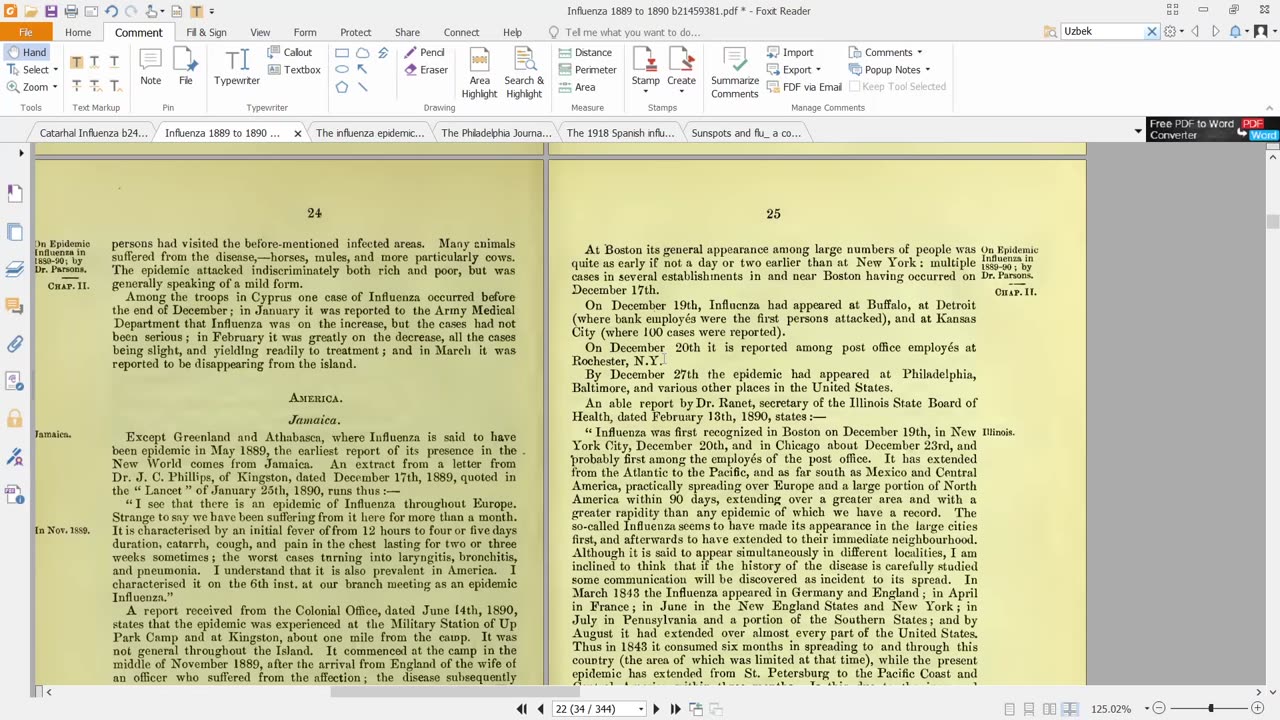Select the Hand tool
Image resolution: width=1280 pixels, height=720 pixels.
pyautogui.click(x=26, y=52)
